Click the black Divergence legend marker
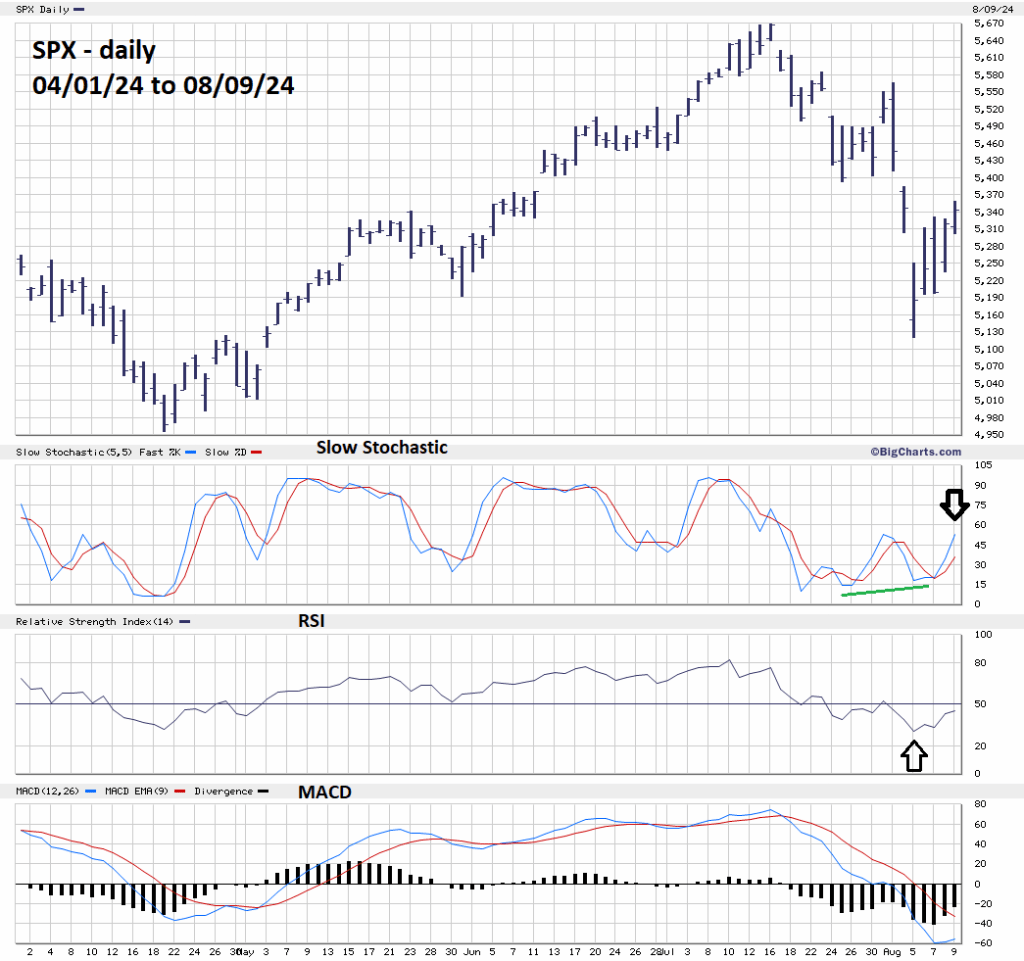This screenshot has width=1024, height=961. point(263,791)
